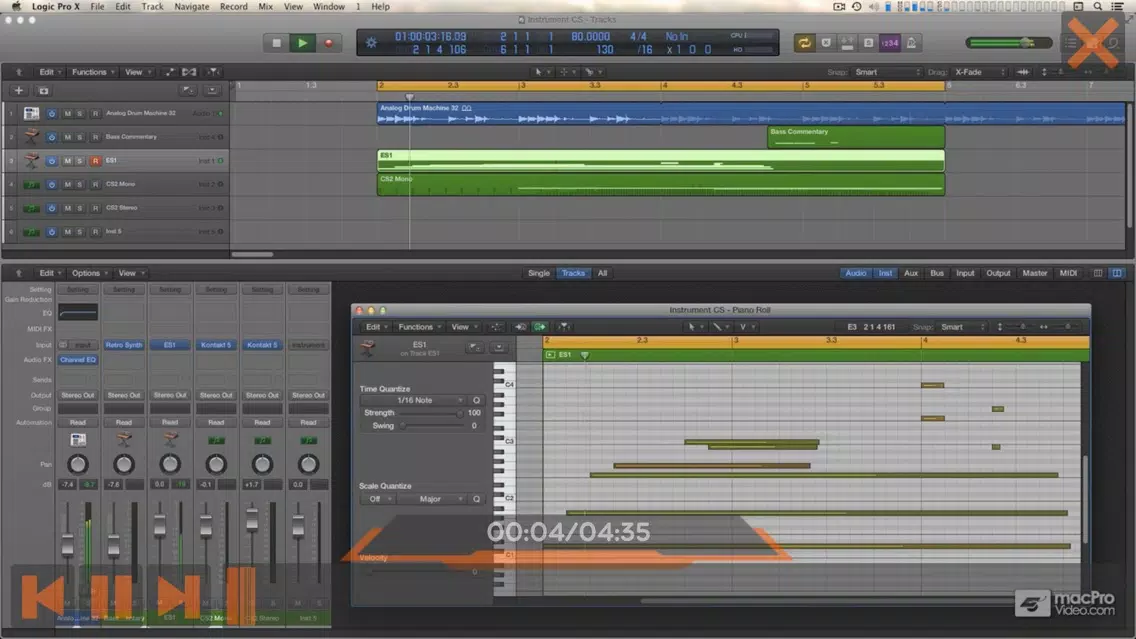Image resolution: width=1136 pixels, height=639 pixels.
Task: Click Retro Synth instrument slot
Action: [x=124, y=345]
